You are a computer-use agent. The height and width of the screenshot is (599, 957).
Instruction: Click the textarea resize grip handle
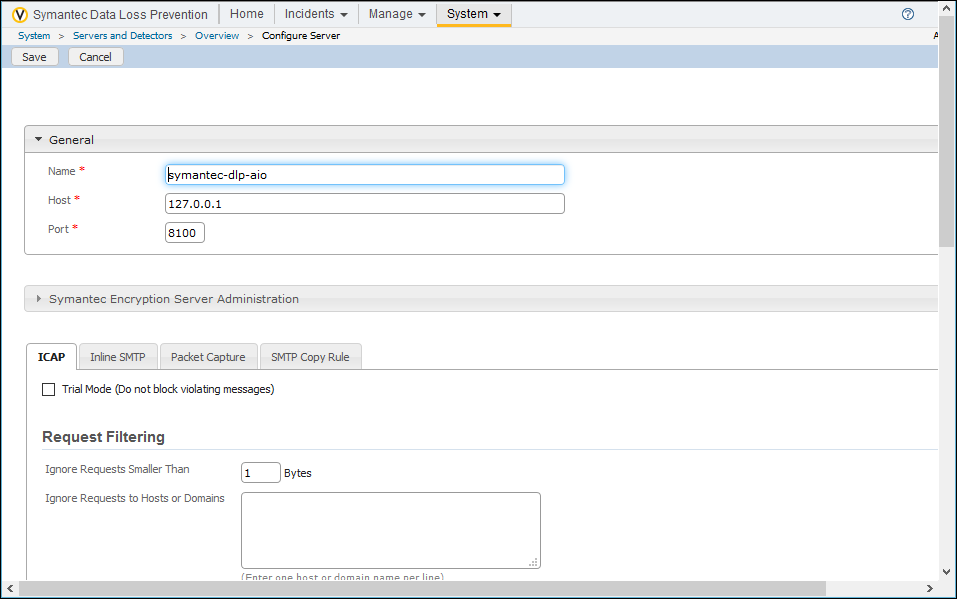533,562
